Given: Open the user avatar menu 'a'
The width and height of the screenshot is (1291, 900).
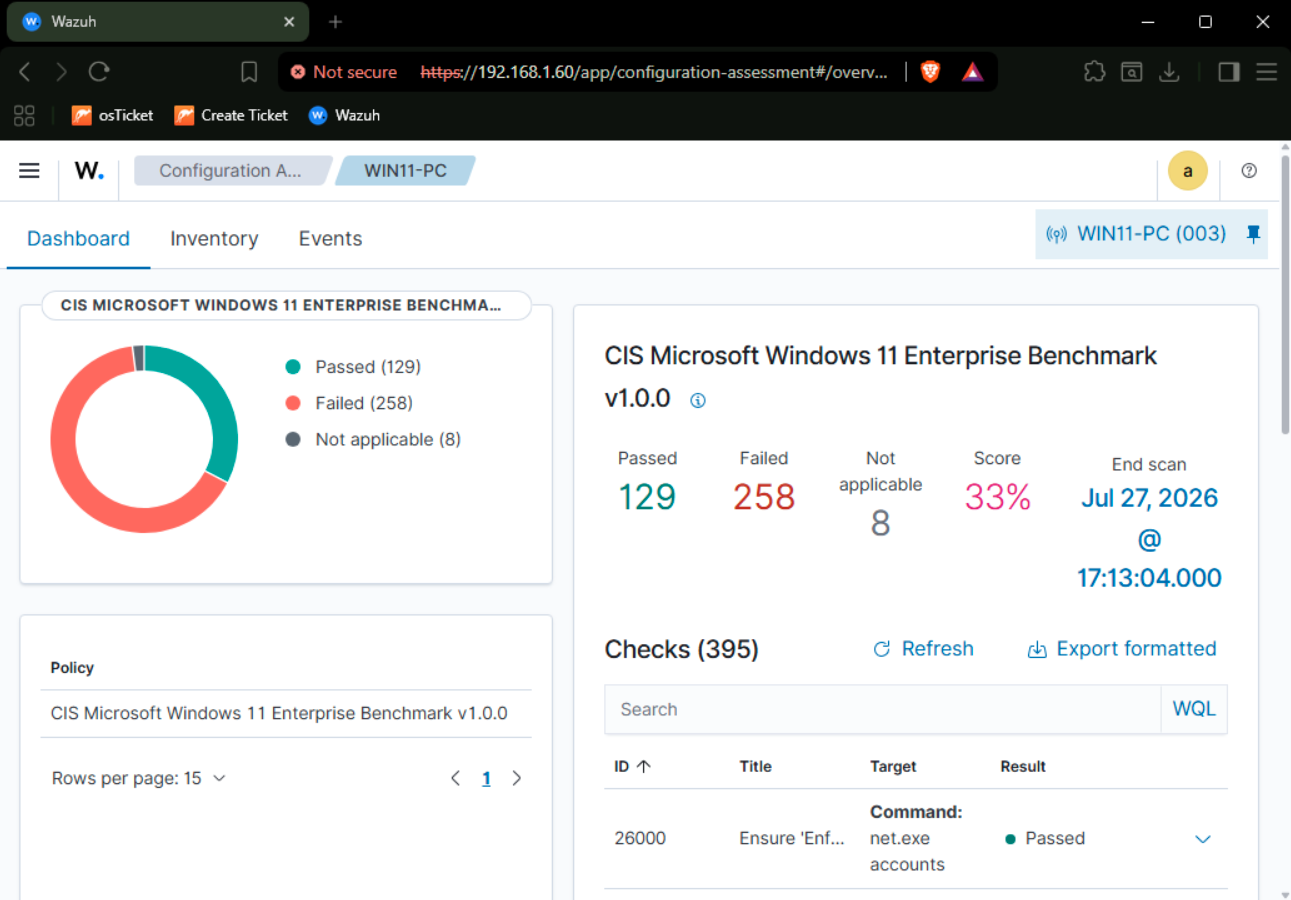Looking at the screenshot, I should [1188, 171].
